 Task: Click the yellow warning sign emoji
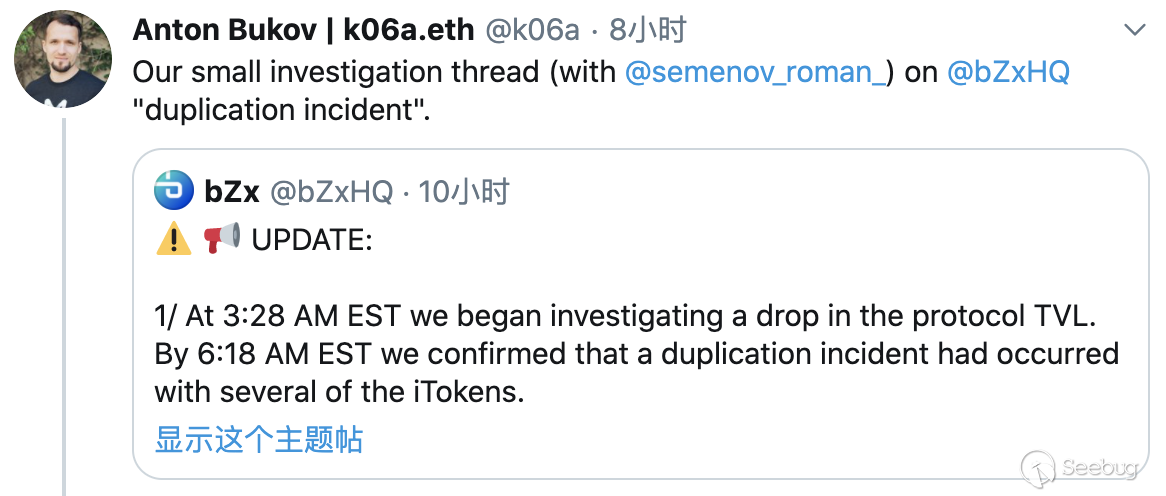tap(174, 239)
